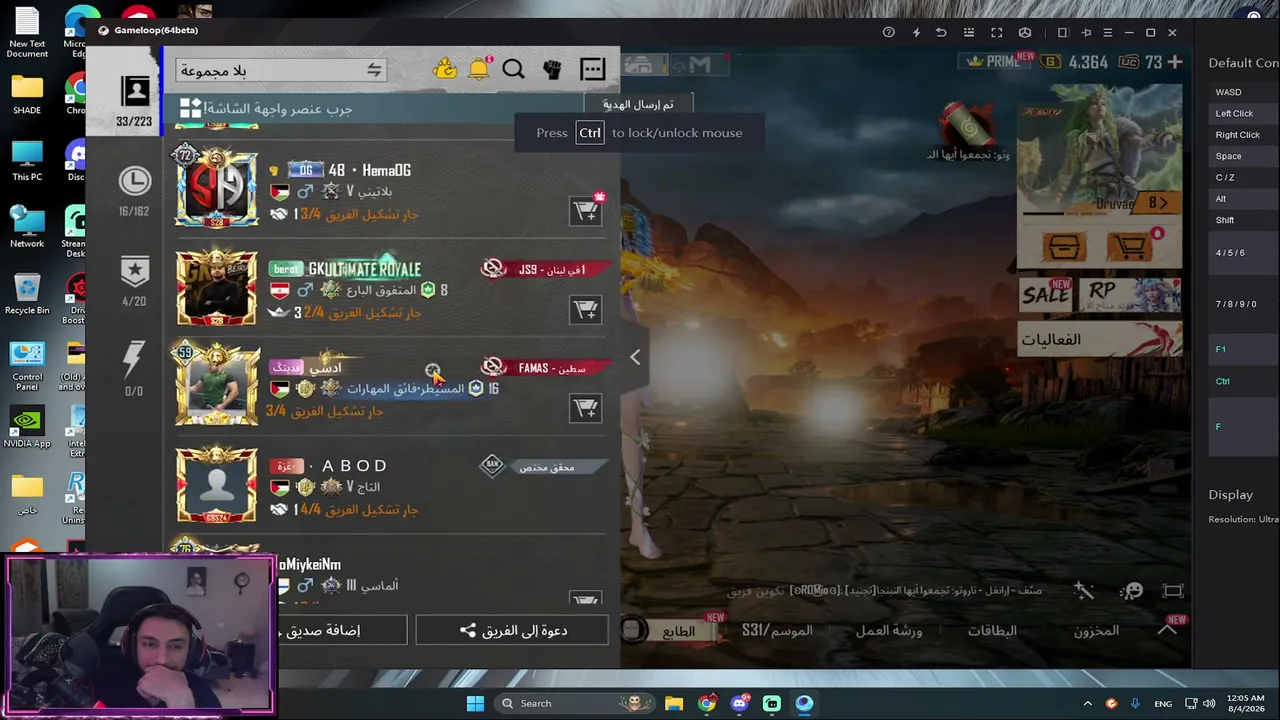Click the Gameloop lightning boost icon
The image size is (1280, 720).
tap(916, 32)
